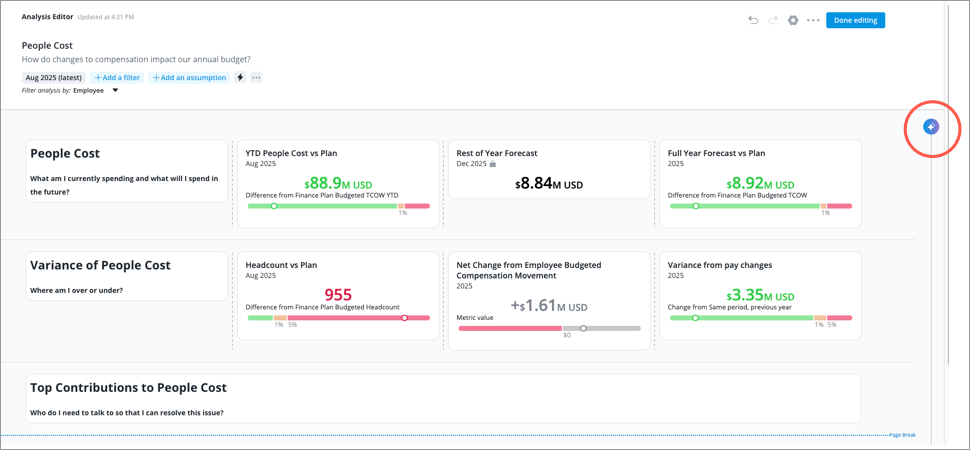Open the analysis settings gear

(793, 20)
